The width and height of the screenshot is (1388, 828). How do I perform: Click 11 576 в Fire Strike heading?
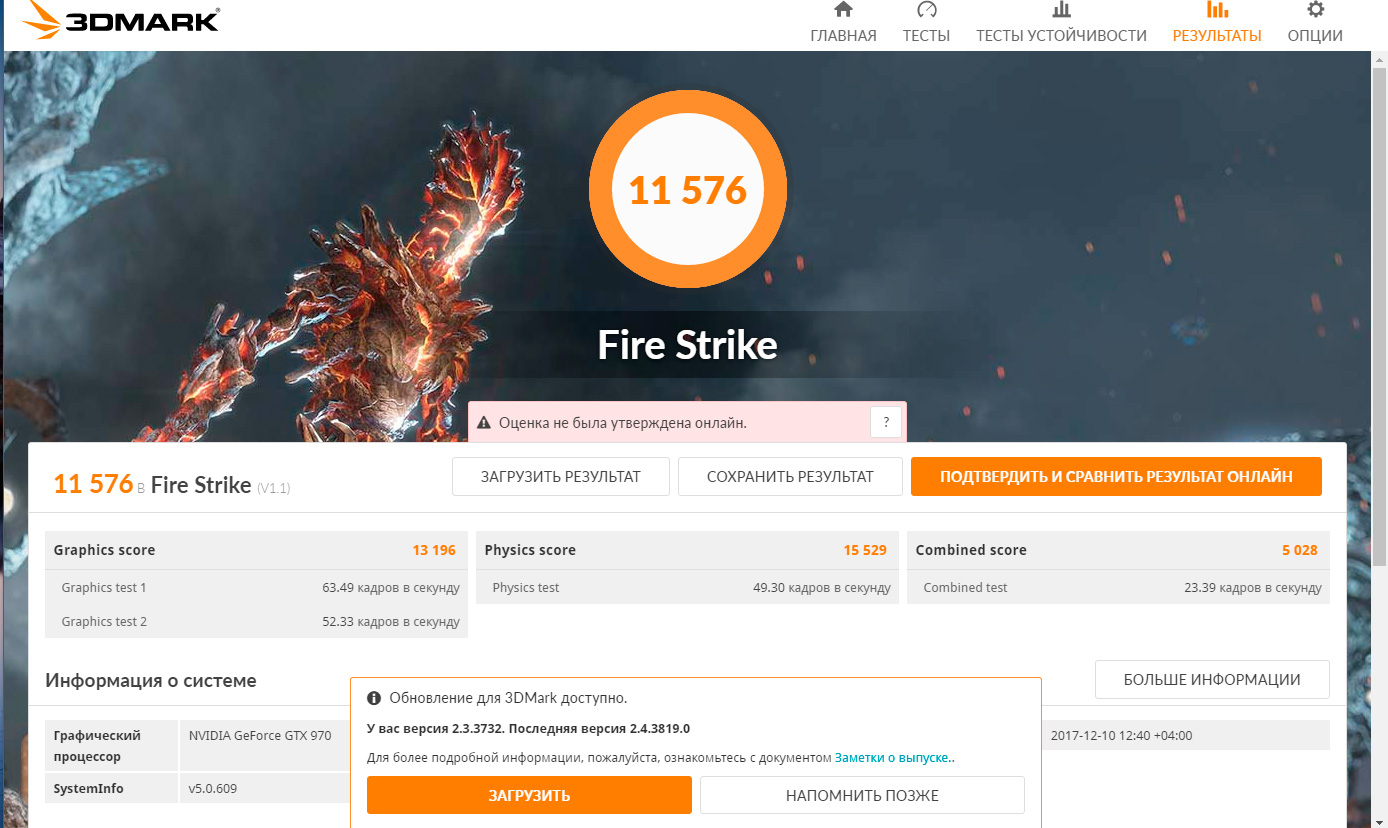(x=172, y=485)
